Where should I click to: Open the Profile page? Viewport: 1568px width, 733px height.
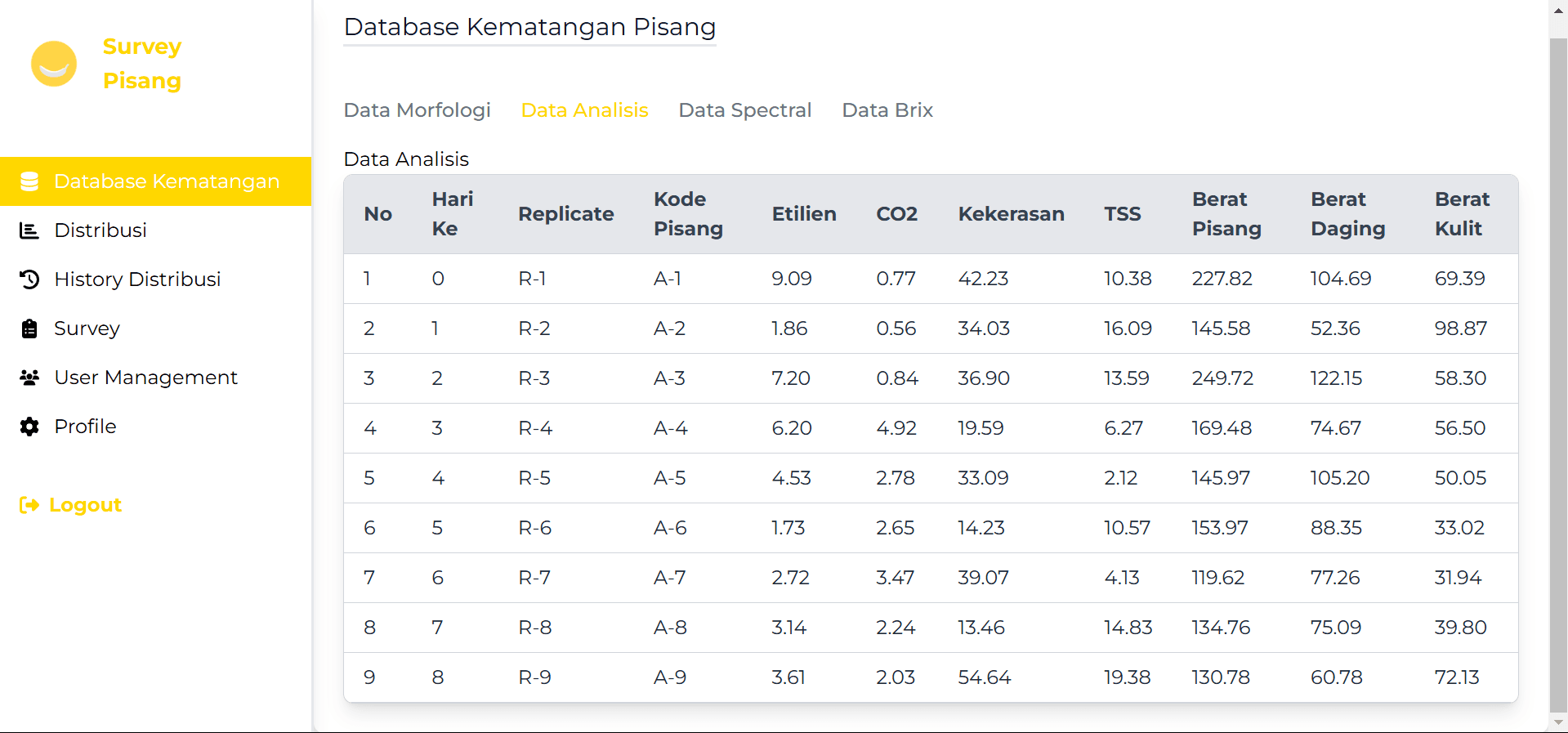85,427
